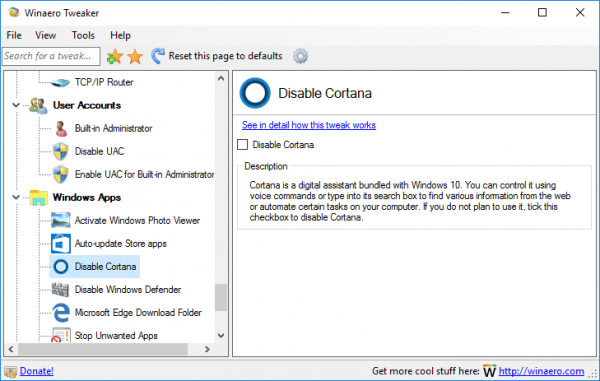The width and height of the screenshot is (600, 381).
Task: Click the Disable Windows Defender wall icon
Action: (60, 290)
